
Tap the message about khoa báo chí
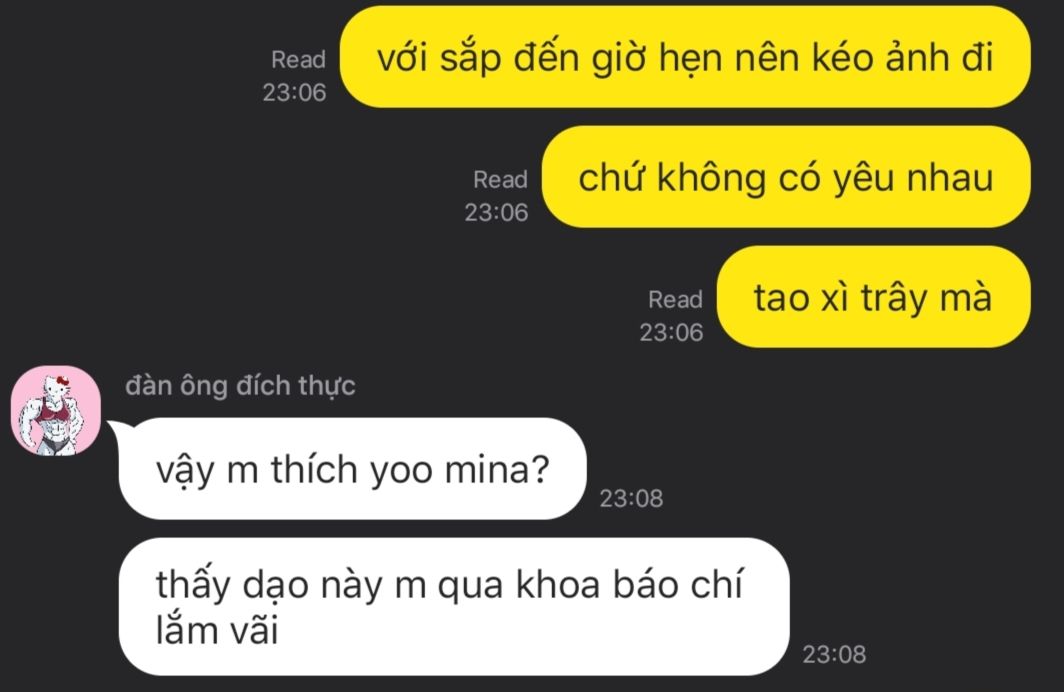(454, 607)
